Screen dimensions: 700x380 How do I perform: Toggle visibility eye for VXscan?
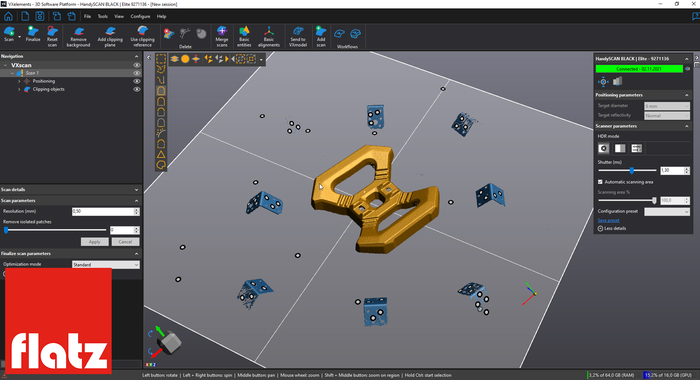(x=137, y=65)
